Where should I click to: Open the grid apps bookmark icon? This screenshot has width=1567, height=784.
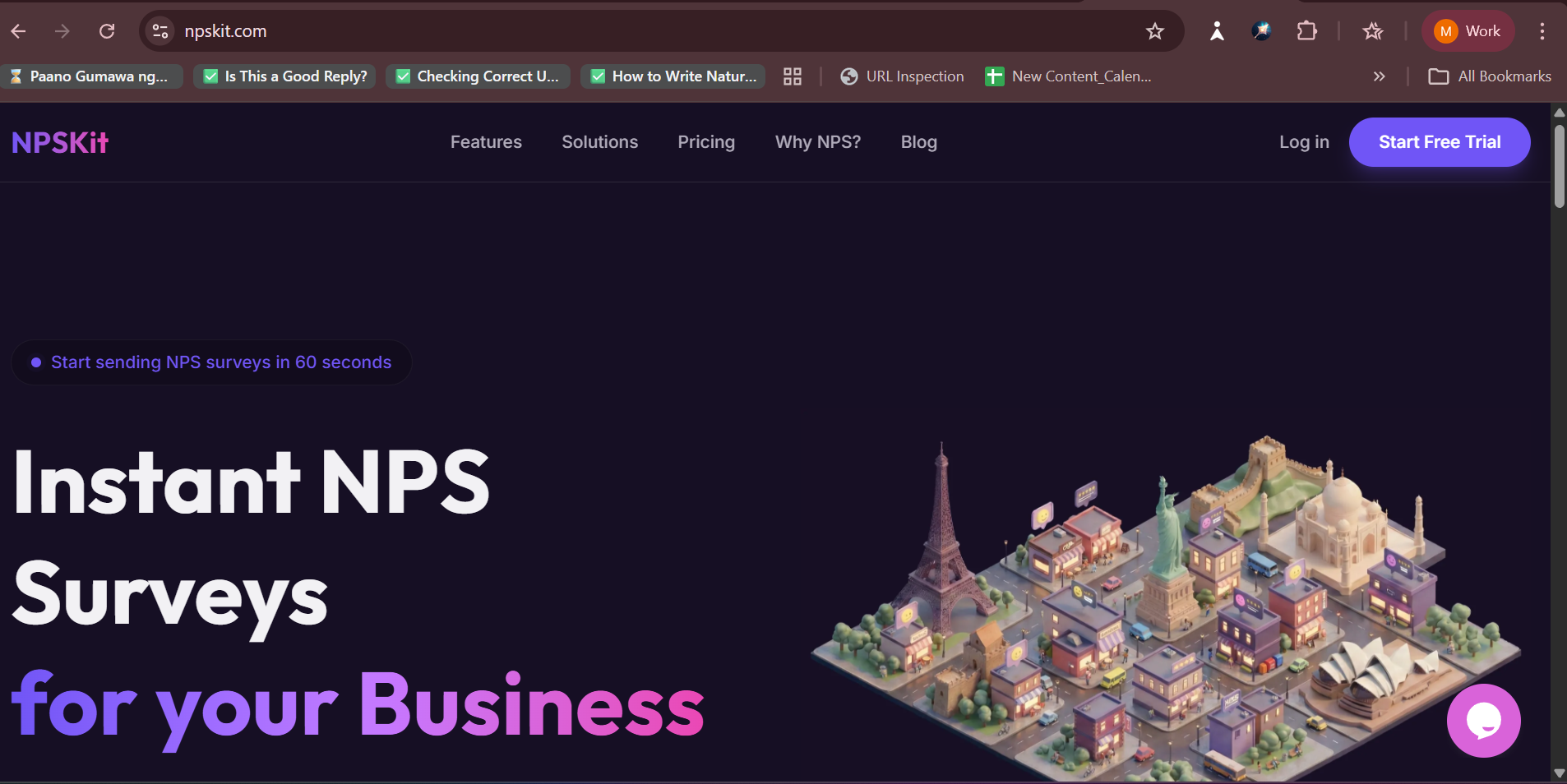[x=793, y=76]
